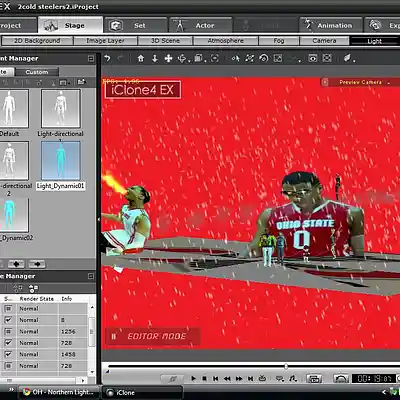Open the Camera section
The height and width of the screenshot is (400, 400).
[x=324, y=41]
